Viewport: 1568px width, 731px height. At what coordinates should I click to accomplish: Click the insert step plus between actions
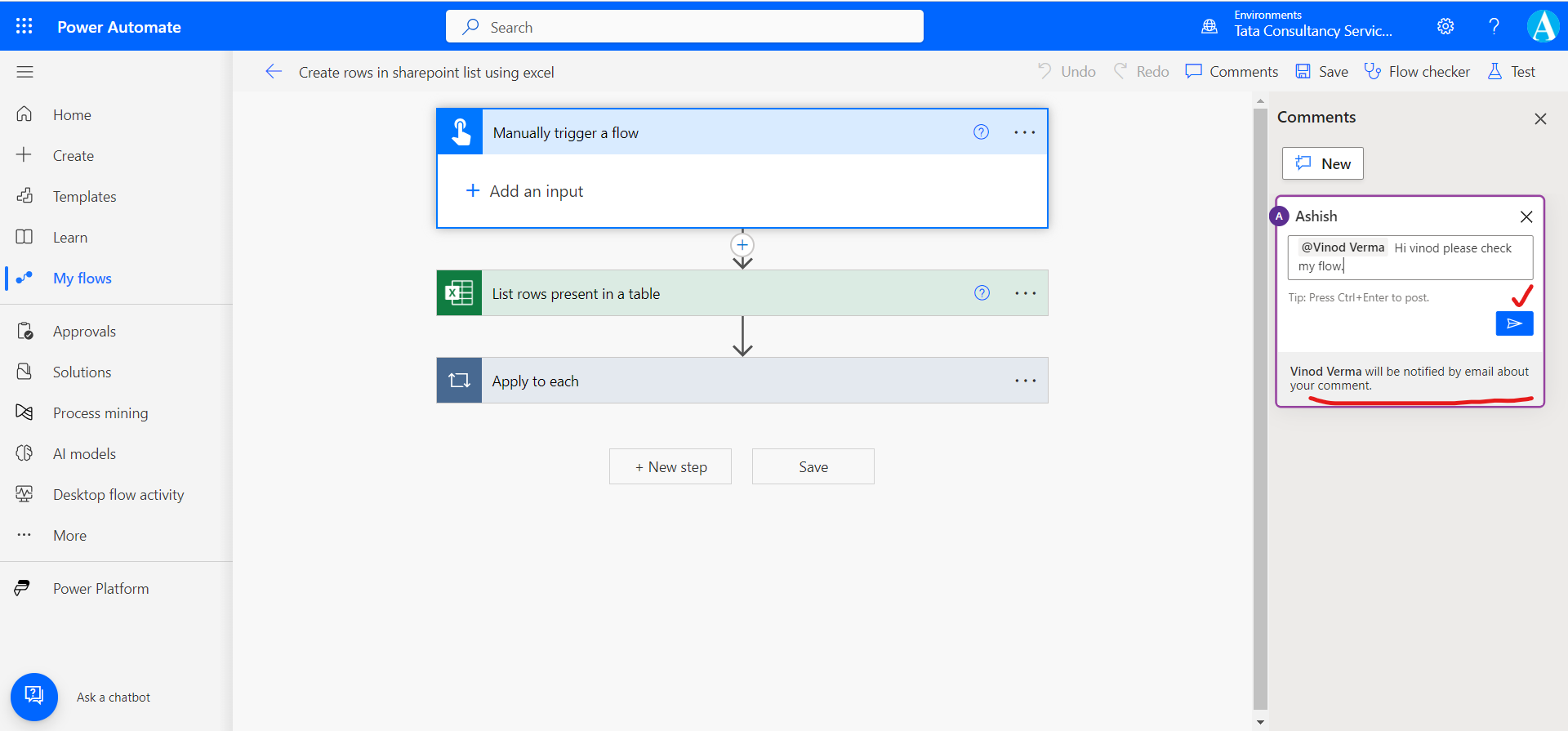742,245
